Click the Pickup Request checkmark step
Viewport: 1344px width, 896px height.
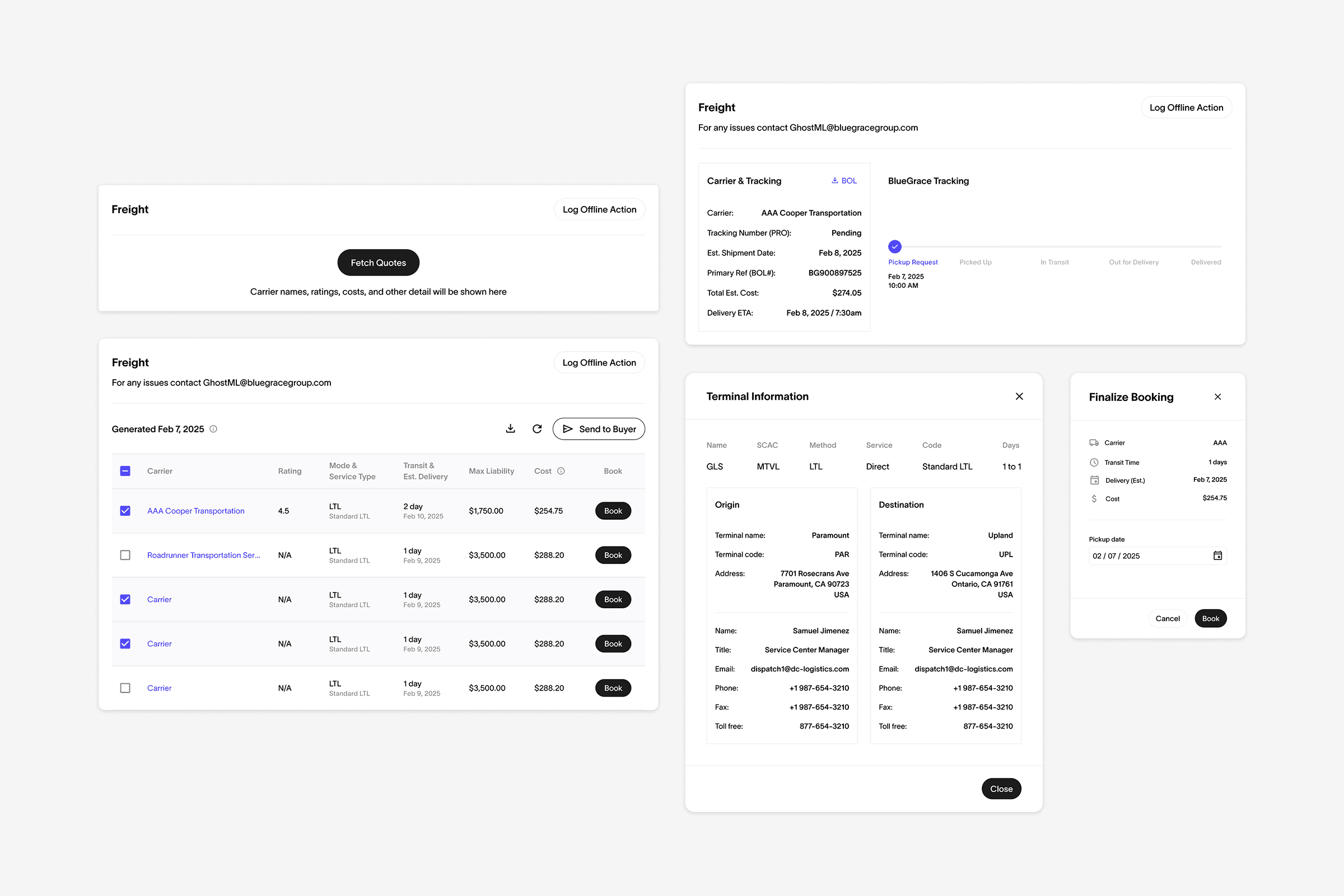(x=895, y=247)
